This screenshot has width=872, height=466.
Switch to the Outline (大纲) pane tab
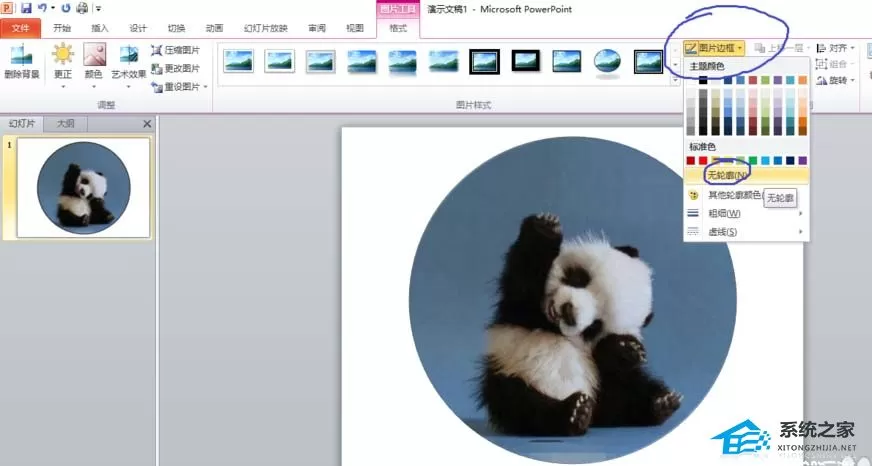[x=65, y=124]
